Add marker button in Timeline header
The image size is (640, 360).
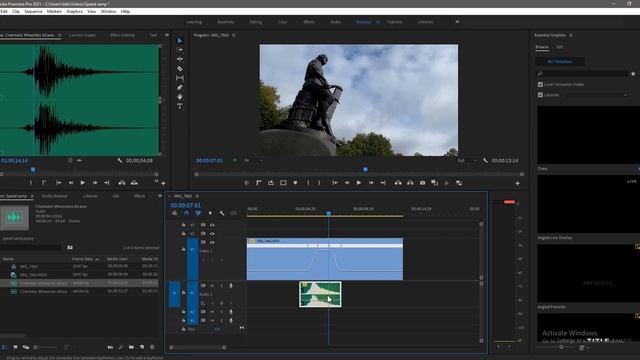[x=210, y=213]
